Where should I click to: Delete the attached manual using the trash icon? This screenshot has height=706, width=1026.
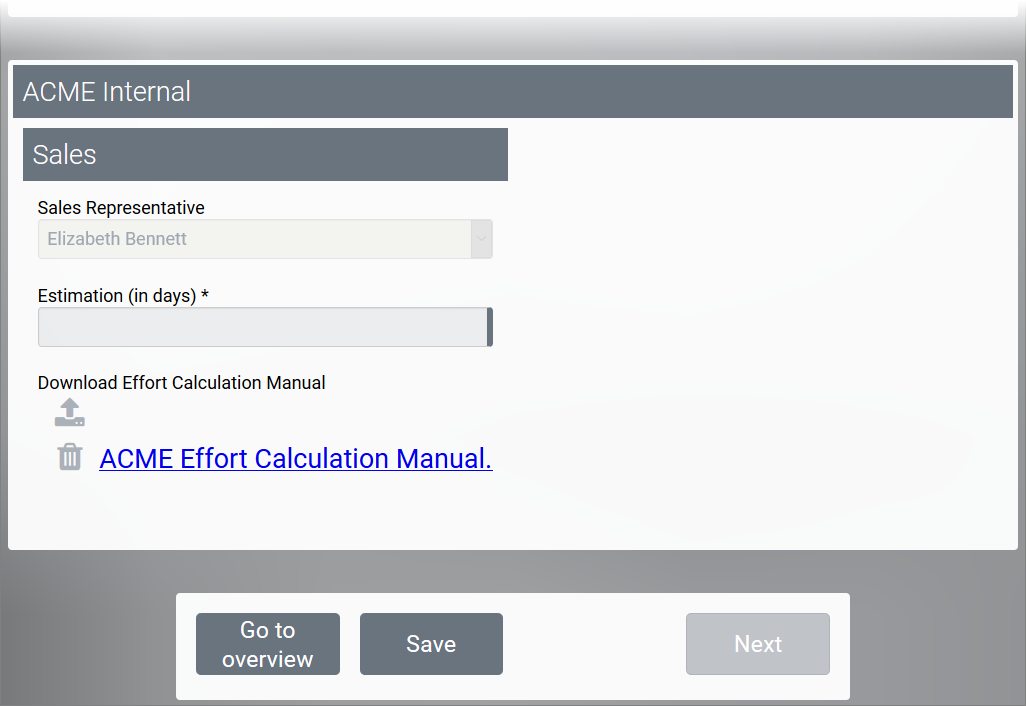tap(69, 457)
